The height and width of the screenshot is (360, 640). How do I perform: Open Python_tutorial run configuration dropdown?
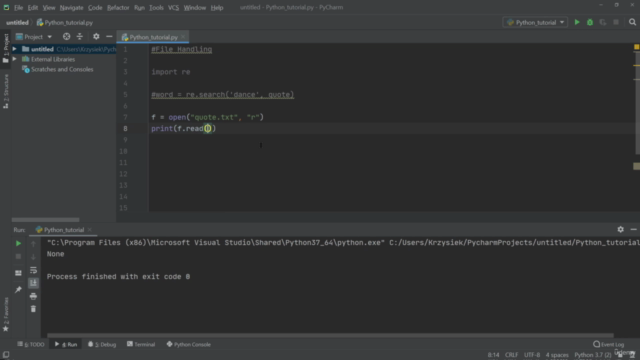click(535, 22)
